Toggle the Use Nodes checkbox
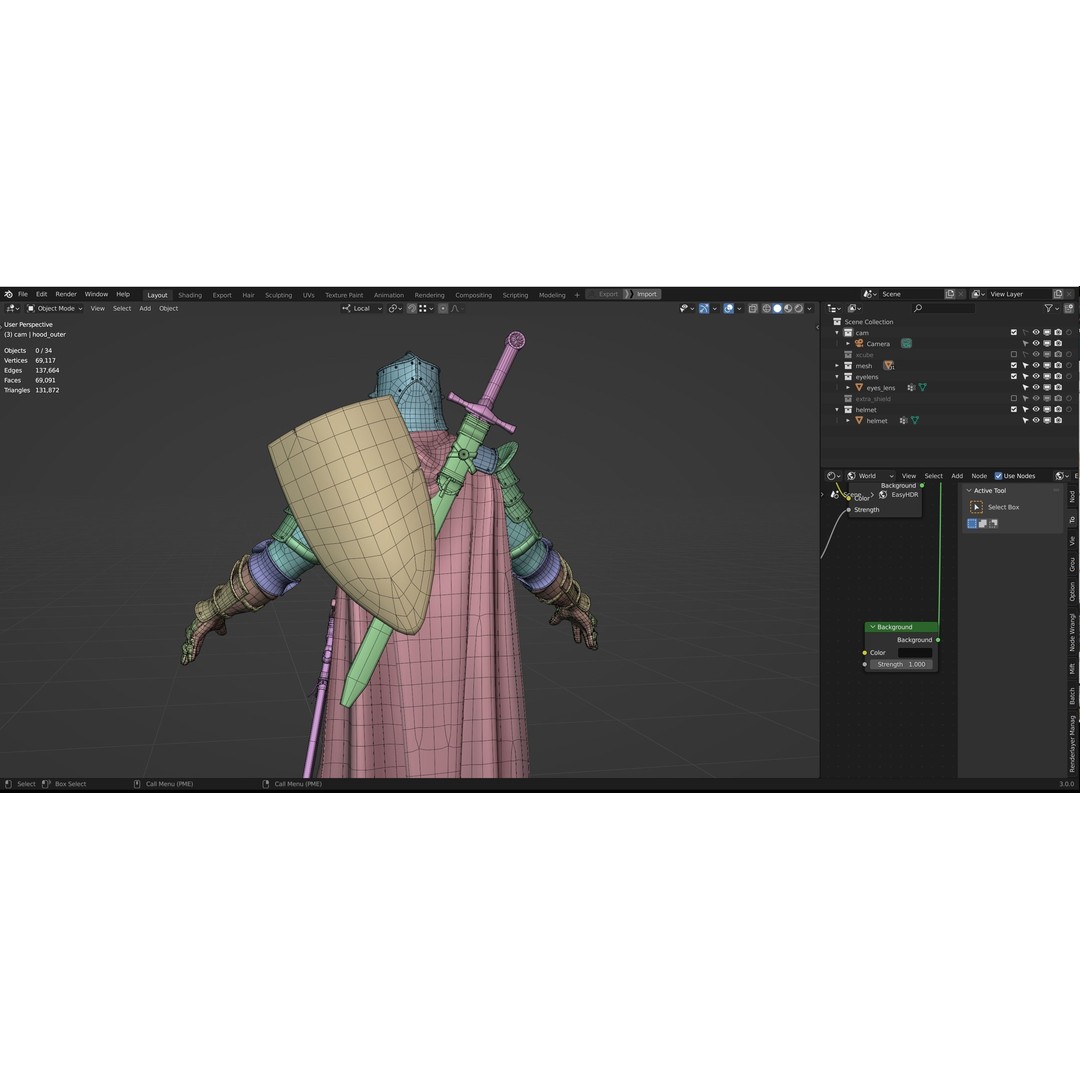Screen dimensions: 1080x1080 pyautogui.click(x=998, y=476)
